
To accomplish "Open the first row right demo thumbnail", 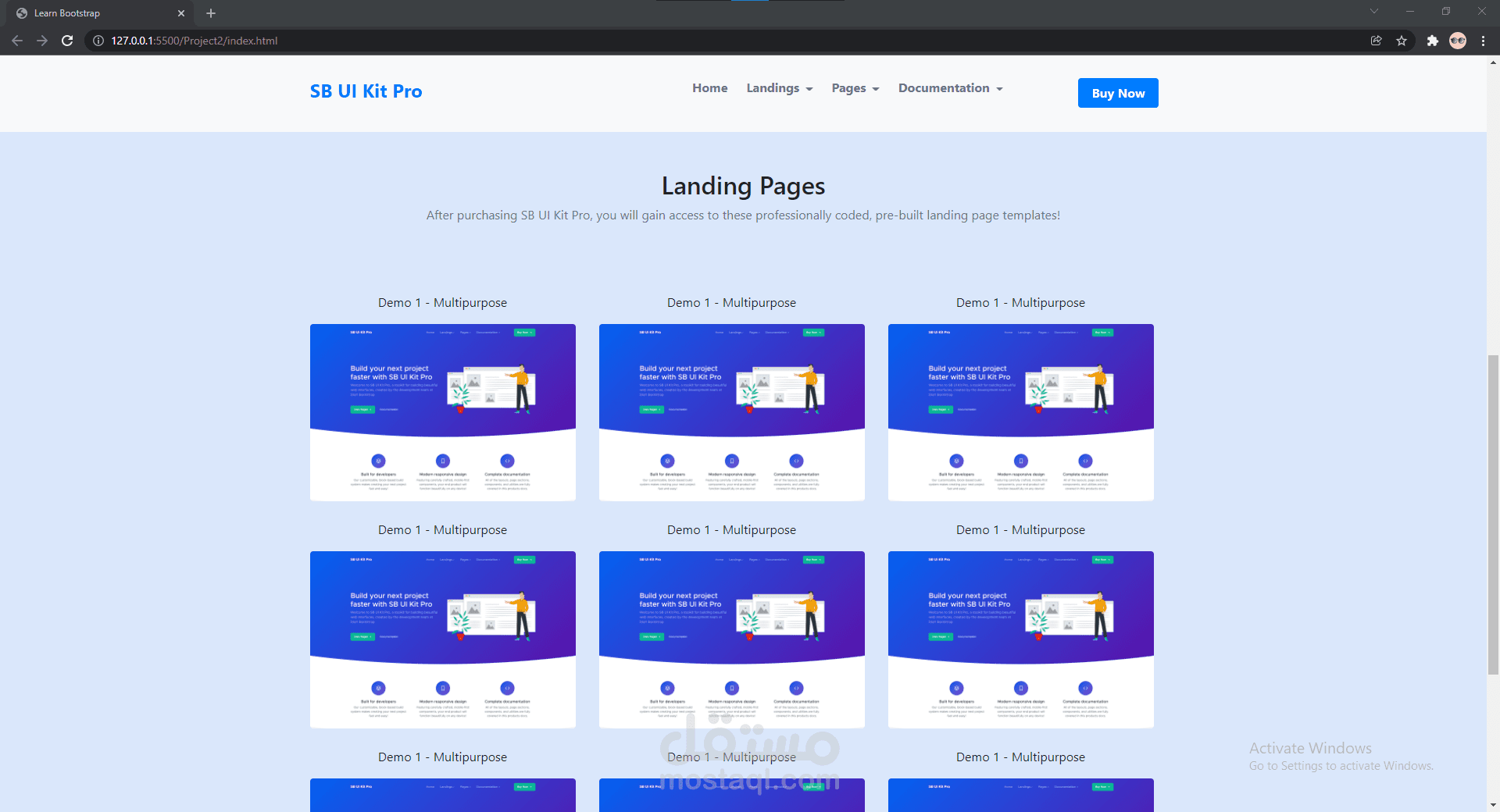I will (1021, 412).
